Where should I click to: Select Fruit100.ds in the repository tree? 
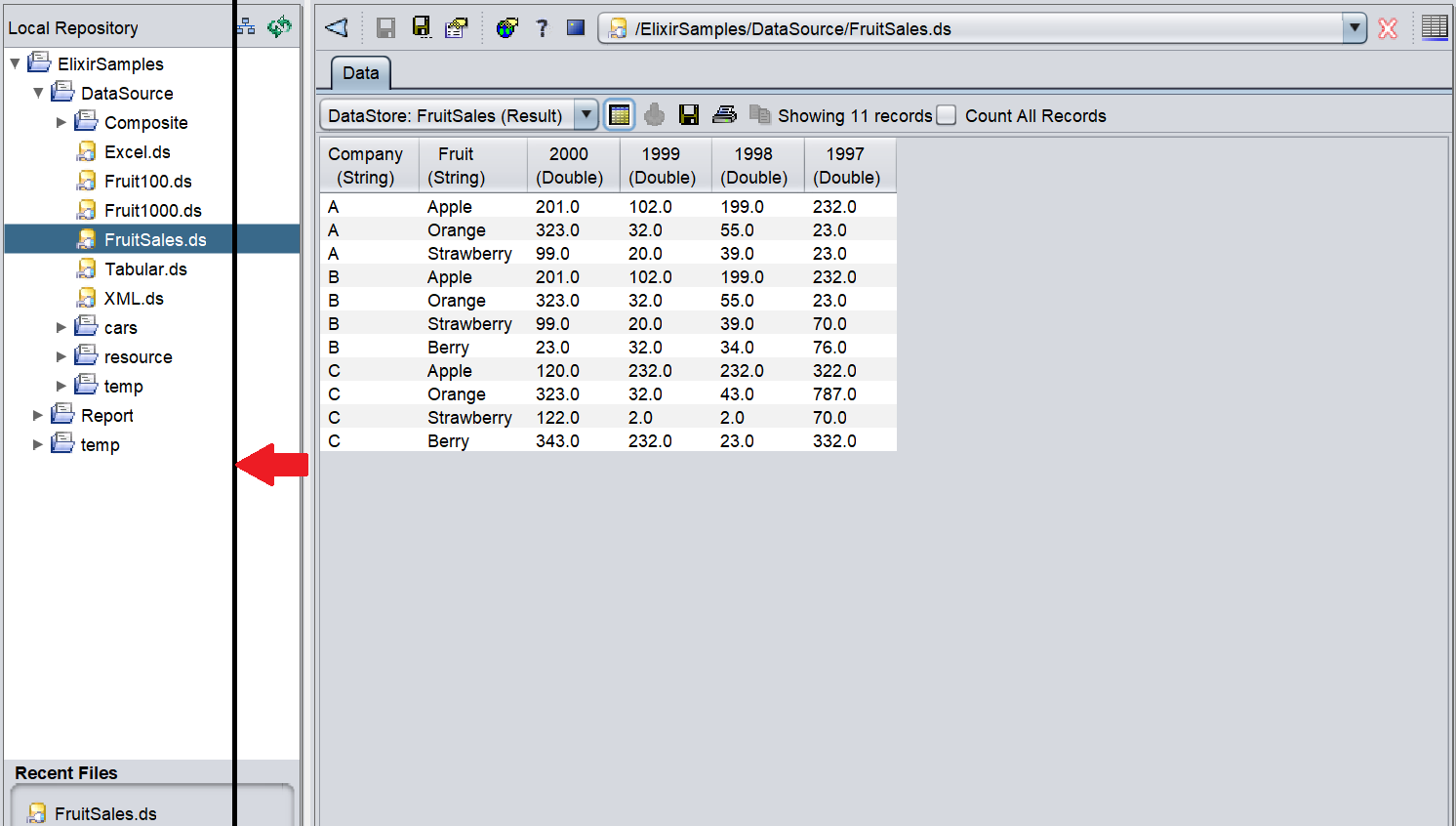[147, 182]
